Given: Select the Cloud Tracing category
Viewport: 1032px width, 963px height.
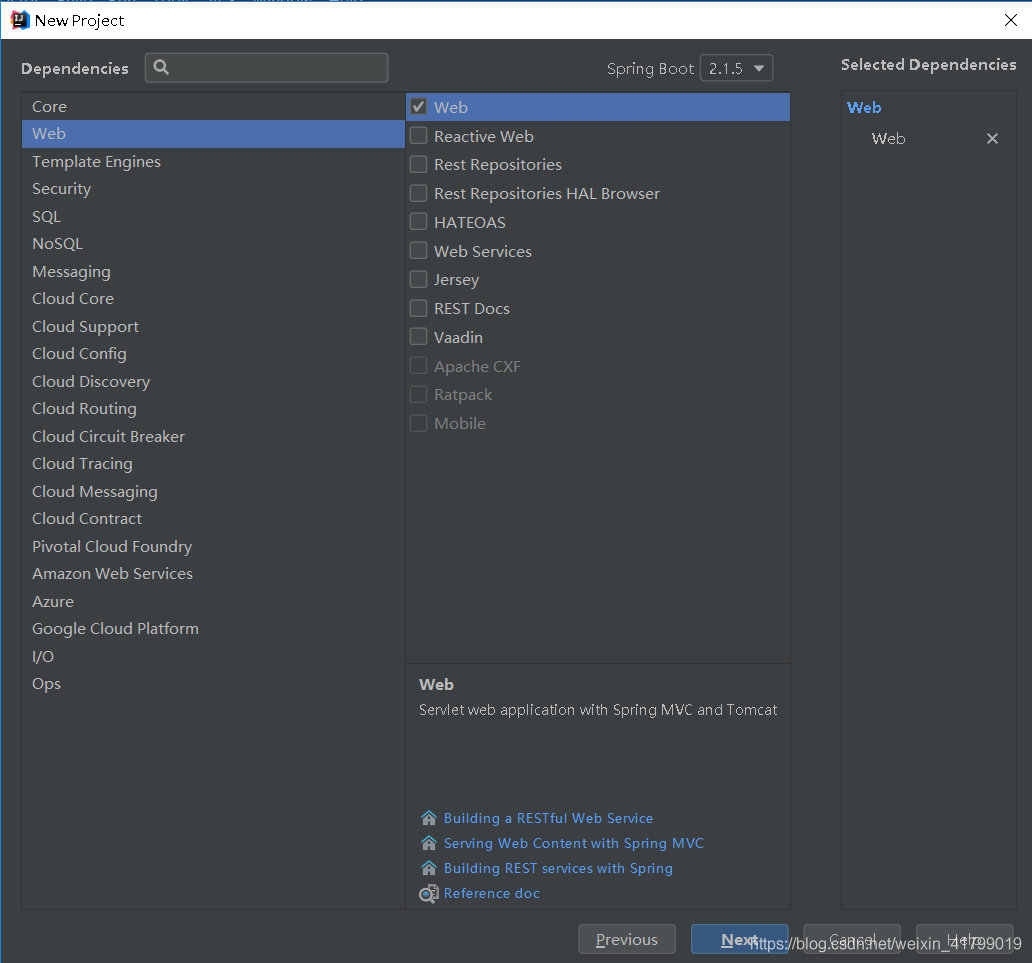Looking at the screenshot, I should (x=213, y=464).
